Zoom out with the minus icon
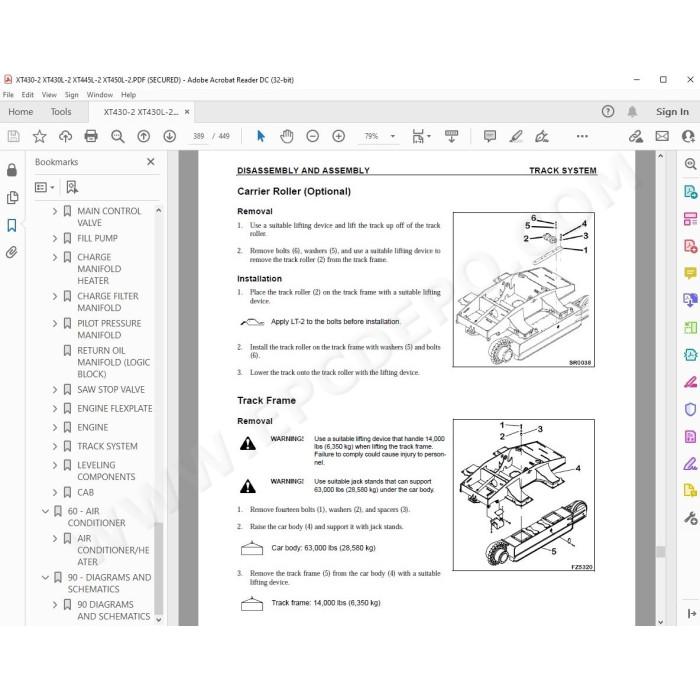700x700 pixels. [312, 136]
